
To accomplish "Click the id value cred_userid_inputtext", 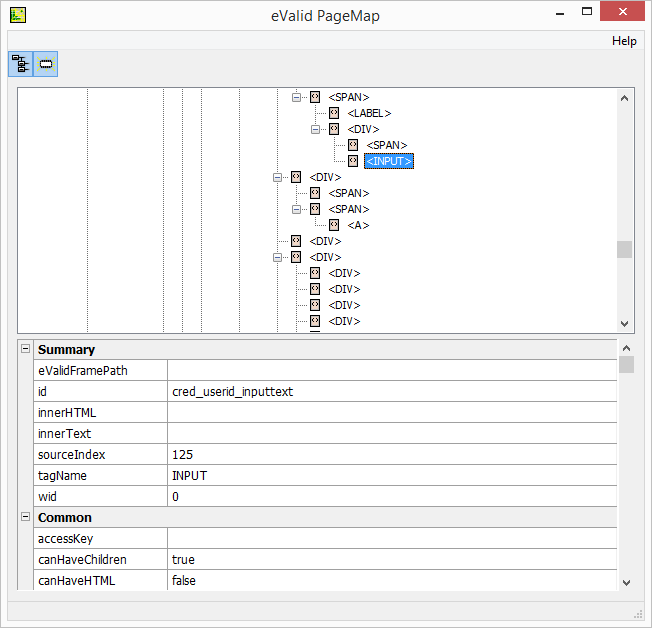I will click(232, 391).
